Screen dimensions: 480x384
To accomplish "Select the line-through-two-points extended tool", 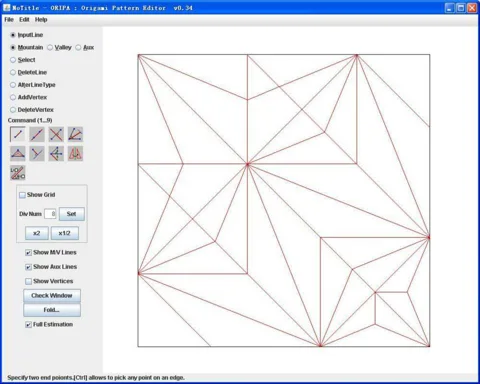I will pyautogui.click(x=37, y=134).
